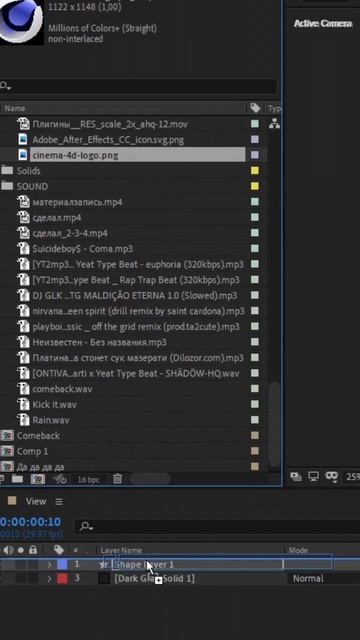
Task: Select the Да да да да composition
Action: pos(40,467)
